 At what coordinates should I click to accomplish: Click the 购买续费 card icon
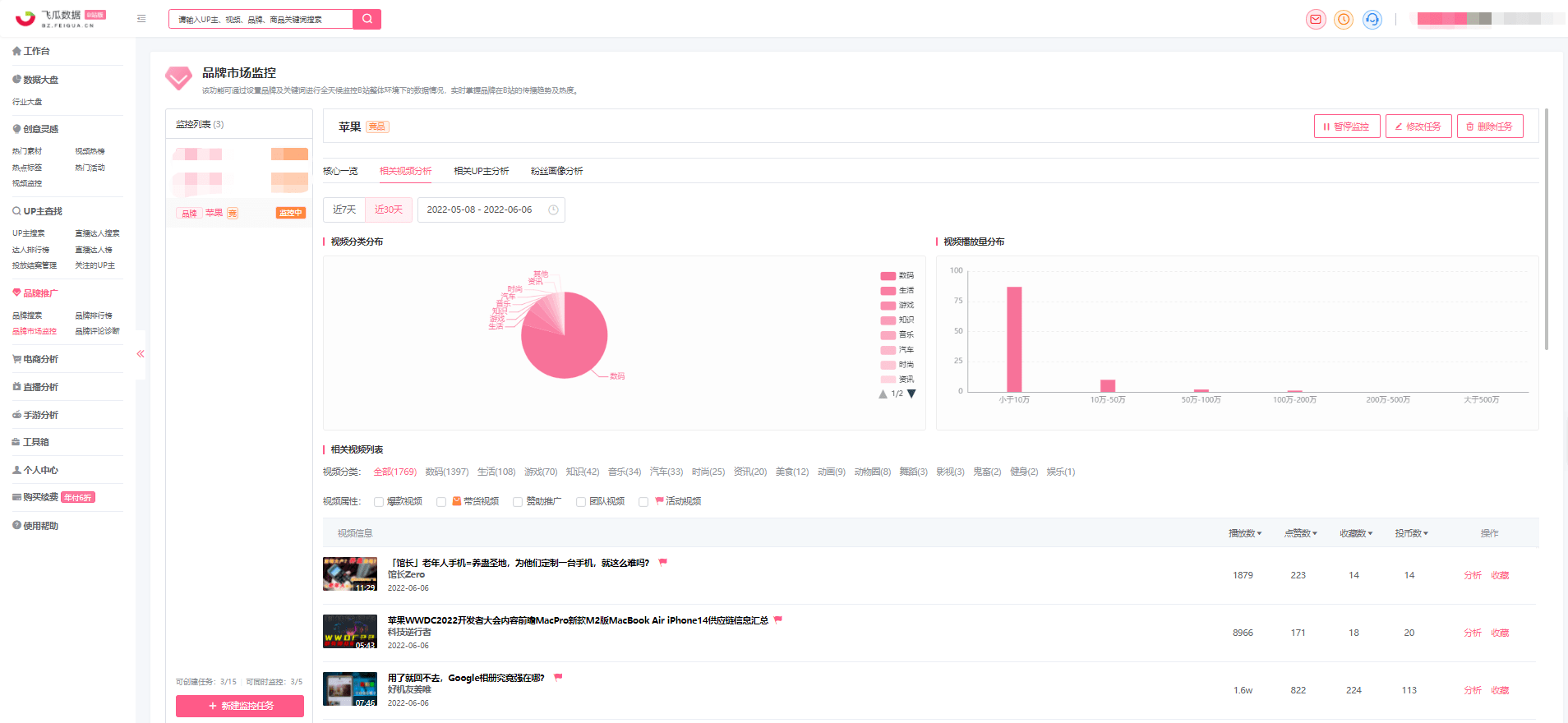click(x=16, y=497)
